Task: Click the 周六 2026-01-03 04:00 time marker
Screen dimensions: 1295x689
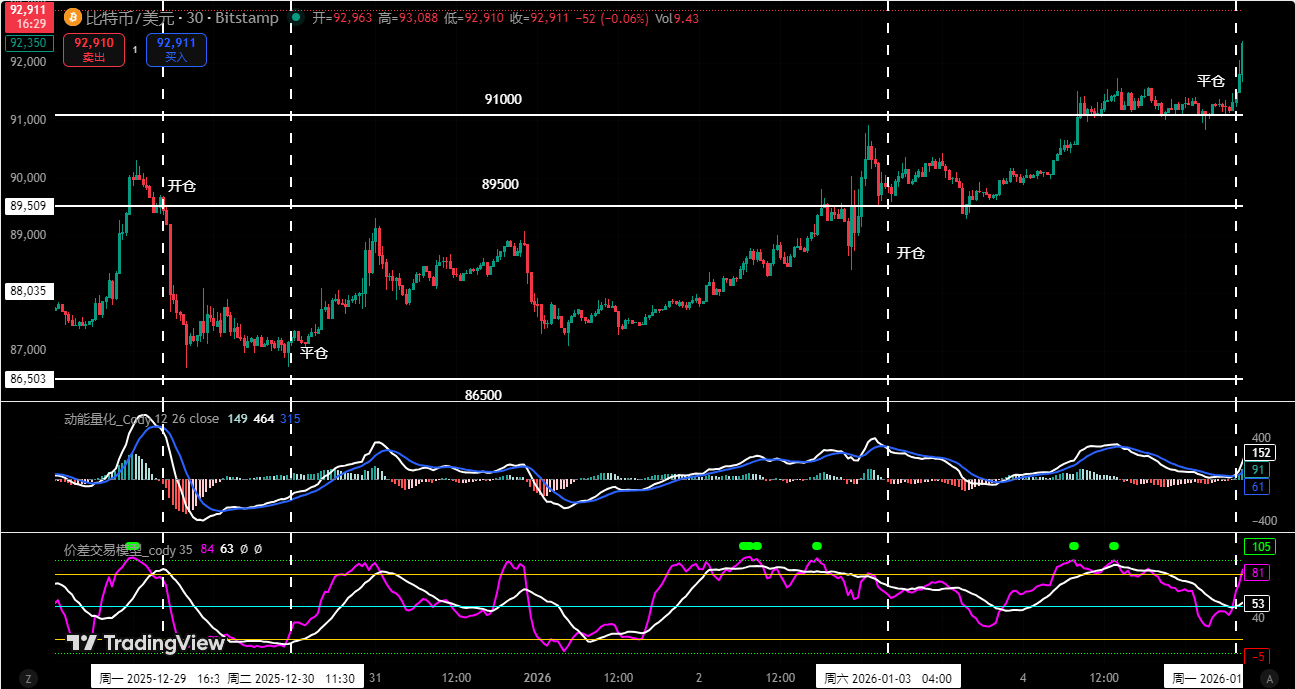Action: click(887, 678)
